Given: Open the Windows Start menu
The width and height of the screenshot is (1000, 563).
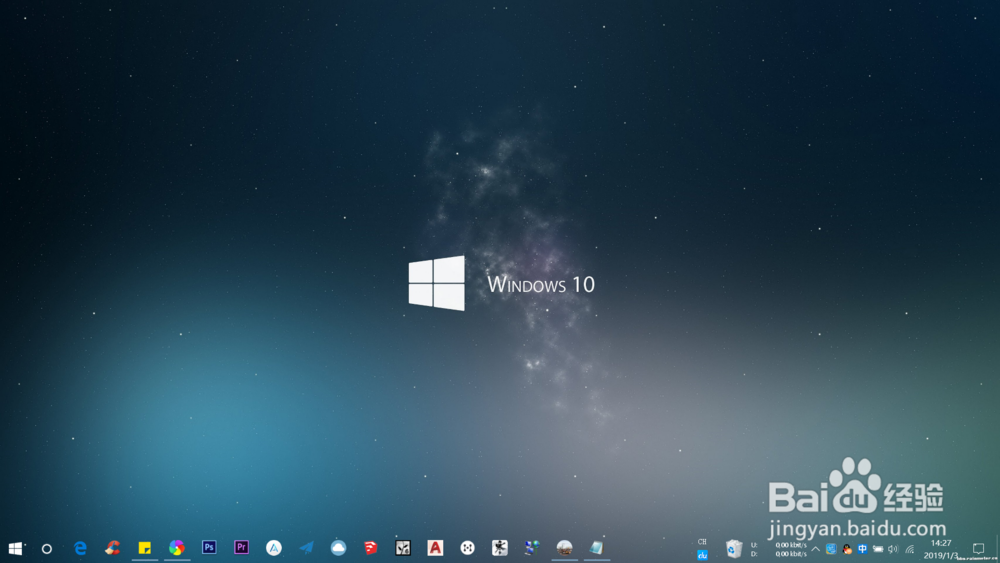Looking at the screenshot, I should click(15, 548).
